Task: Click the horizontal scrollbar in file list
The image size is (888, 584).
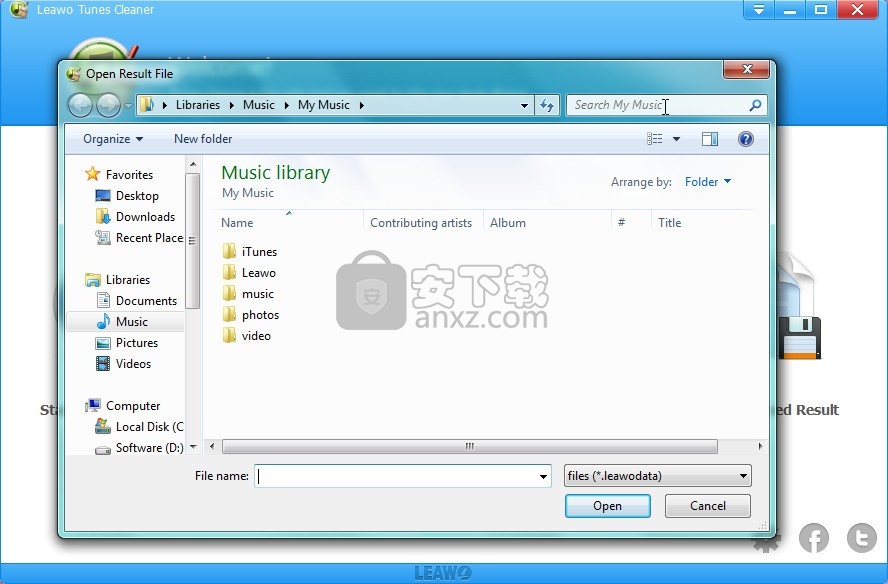Action: point(469,447)
